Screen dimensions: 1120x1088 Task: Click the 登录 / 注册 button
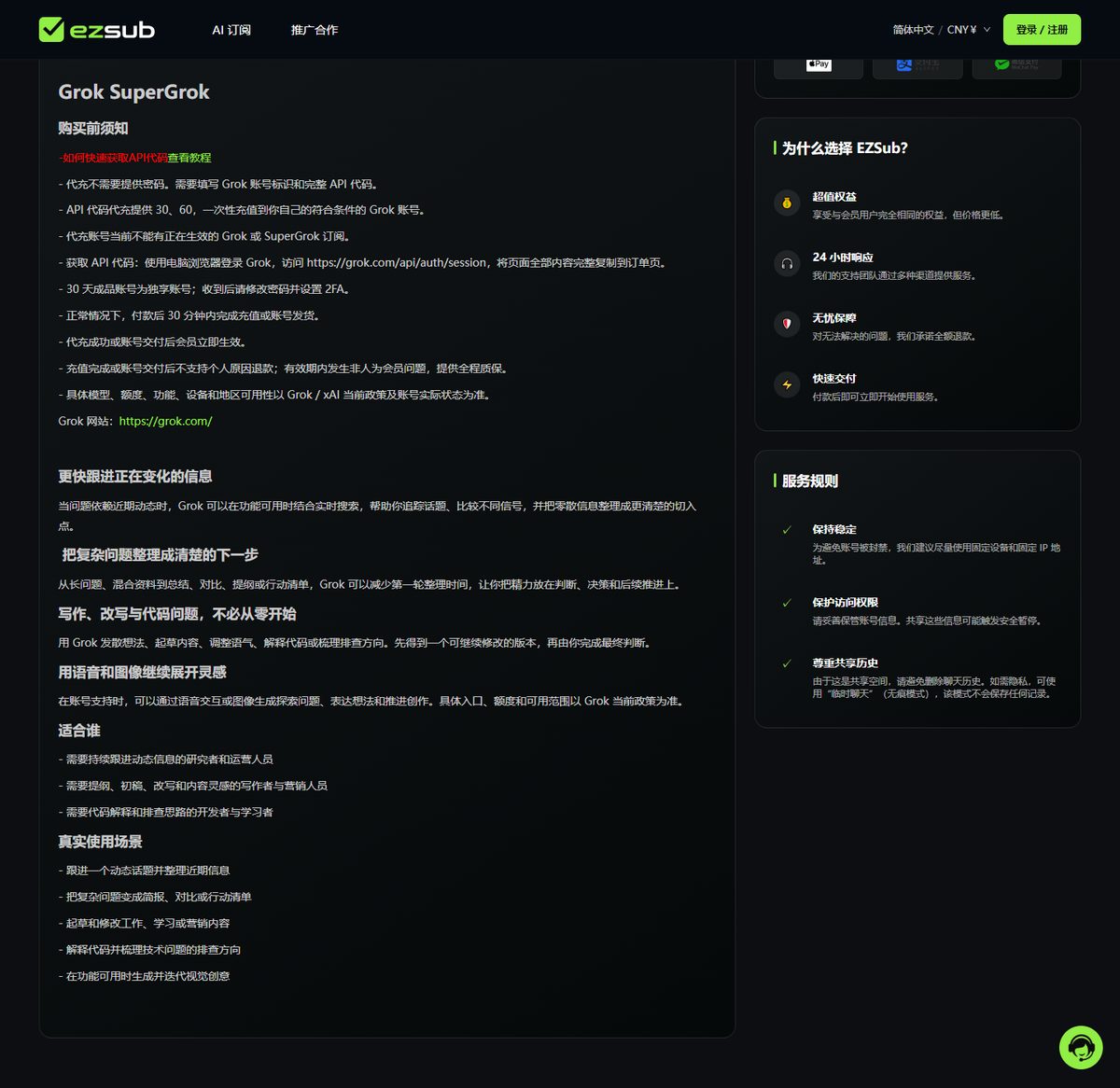point(1042,30)
